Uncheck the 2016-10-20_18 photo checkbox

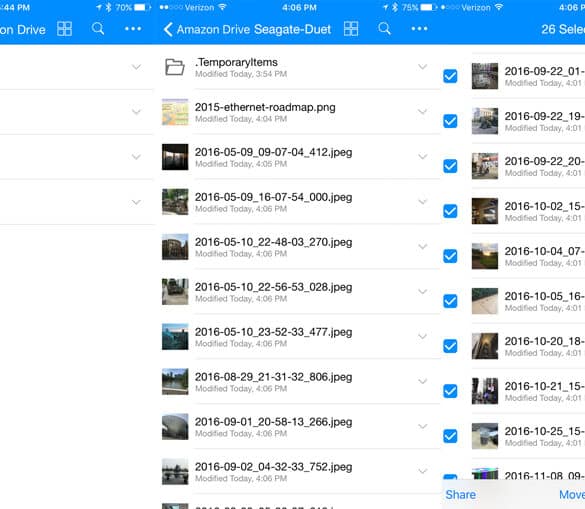coord(450,346)
